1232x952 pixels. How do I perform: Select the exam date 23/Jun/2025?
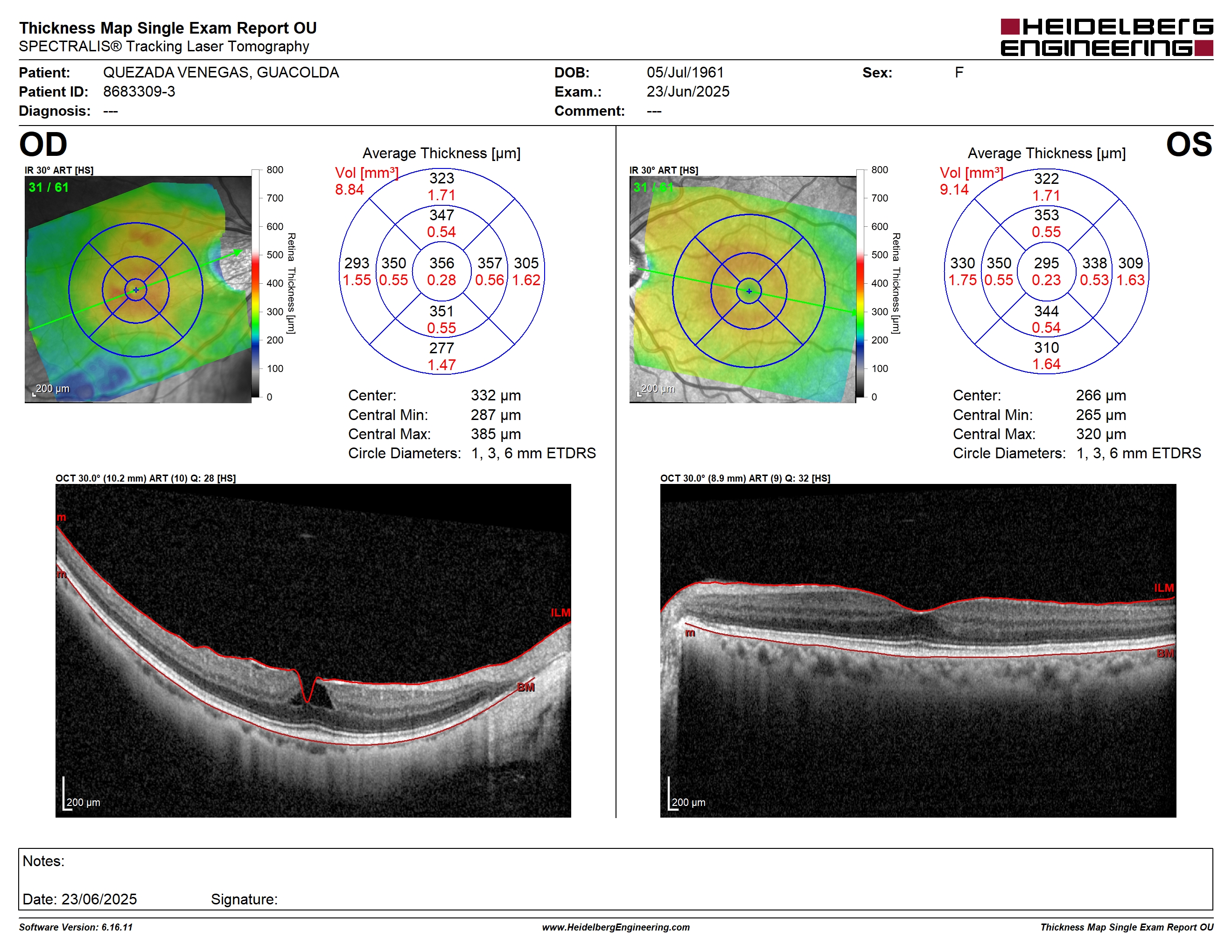(x=688, y=91)
